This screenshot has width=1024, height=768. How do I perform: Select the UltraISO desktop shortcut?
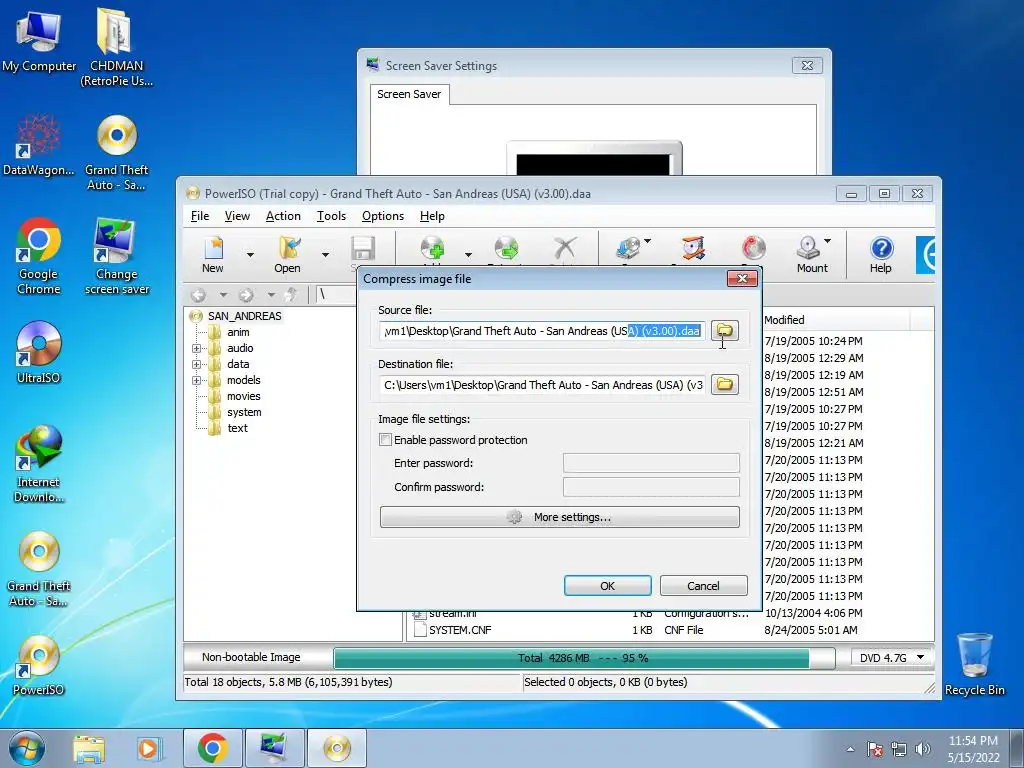(x=39, y=353)
